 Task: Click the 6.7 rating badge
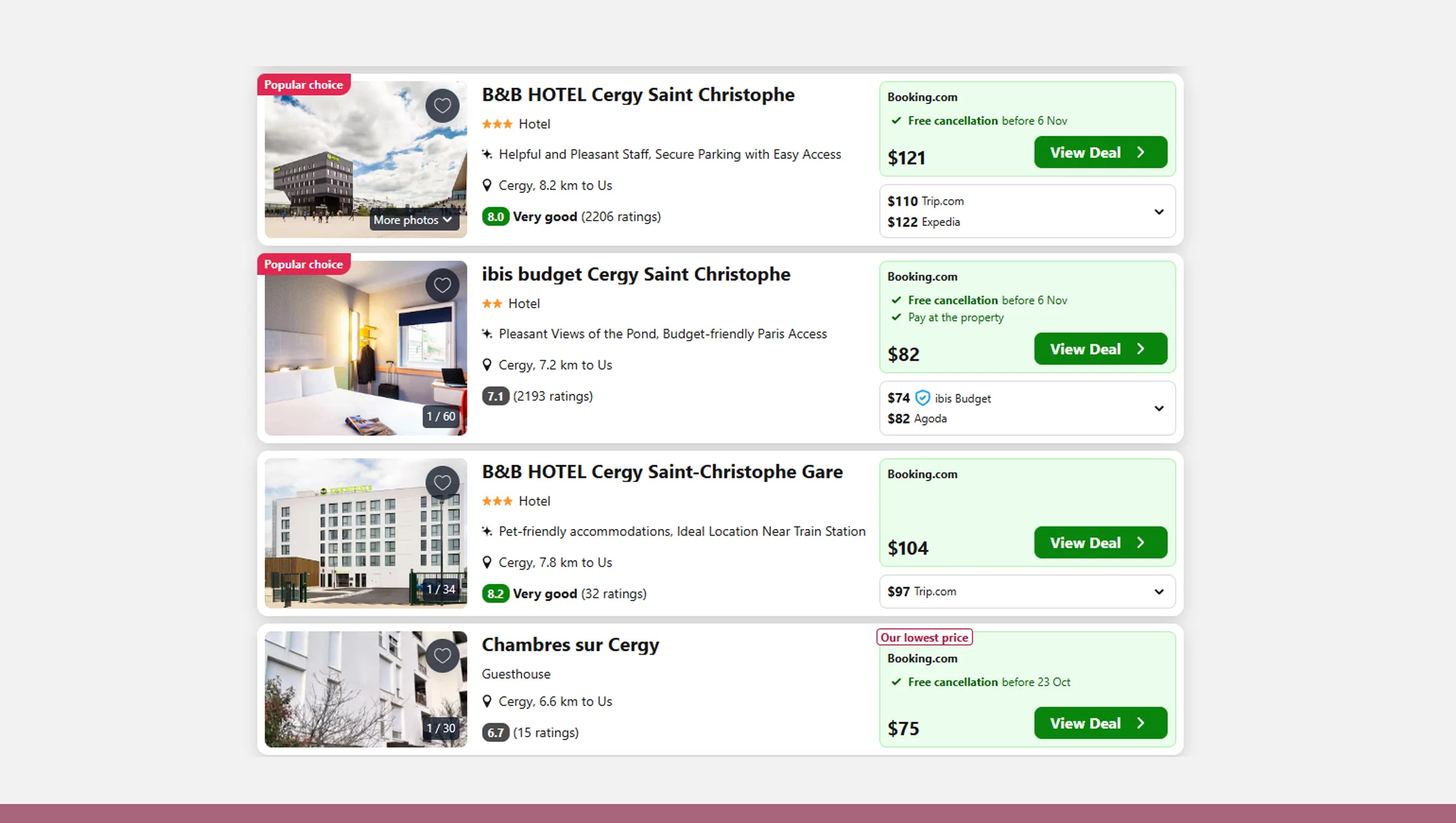496,732
